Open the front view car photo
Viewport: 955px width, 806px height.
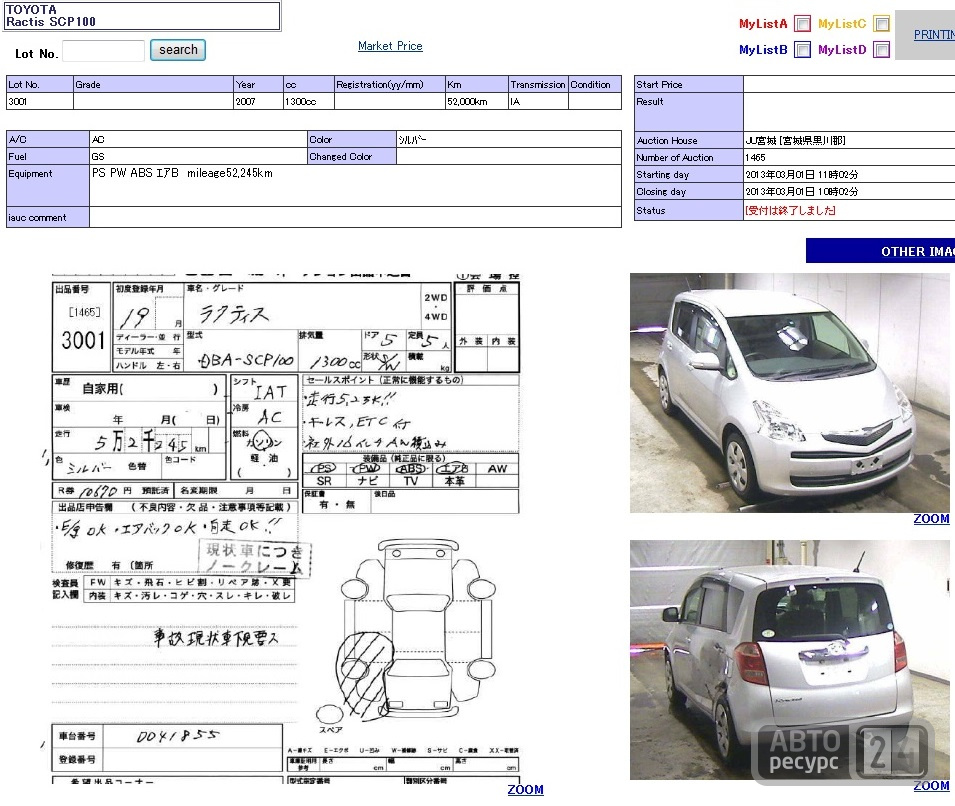click(789, 393)
